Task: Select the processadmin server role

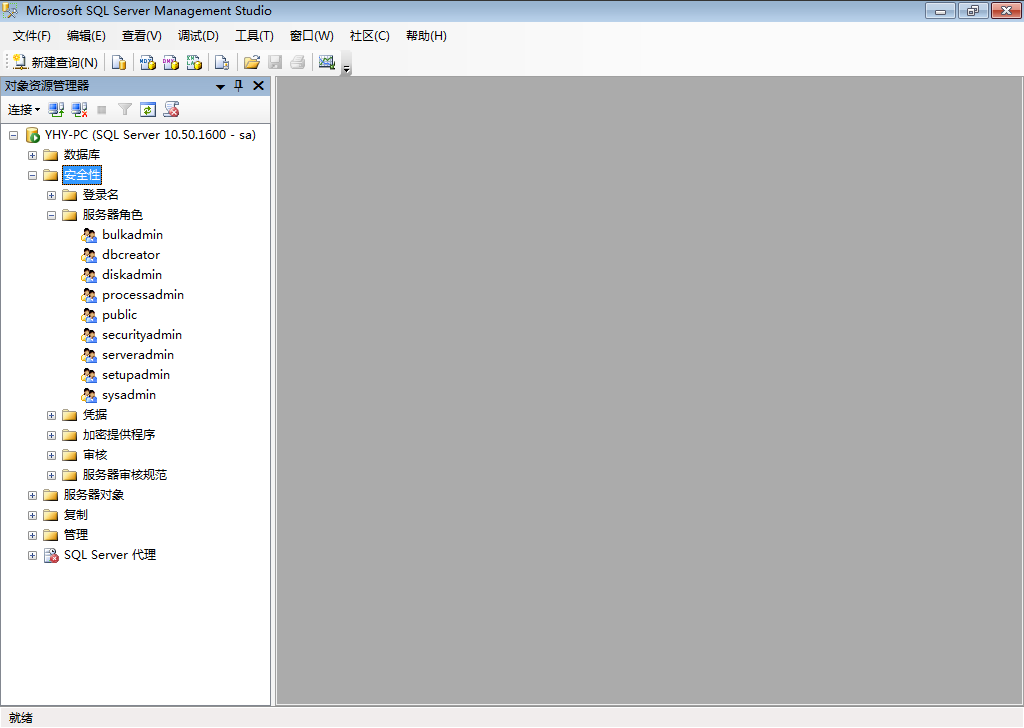Action: pyautogui.click(x=143, y=294)
